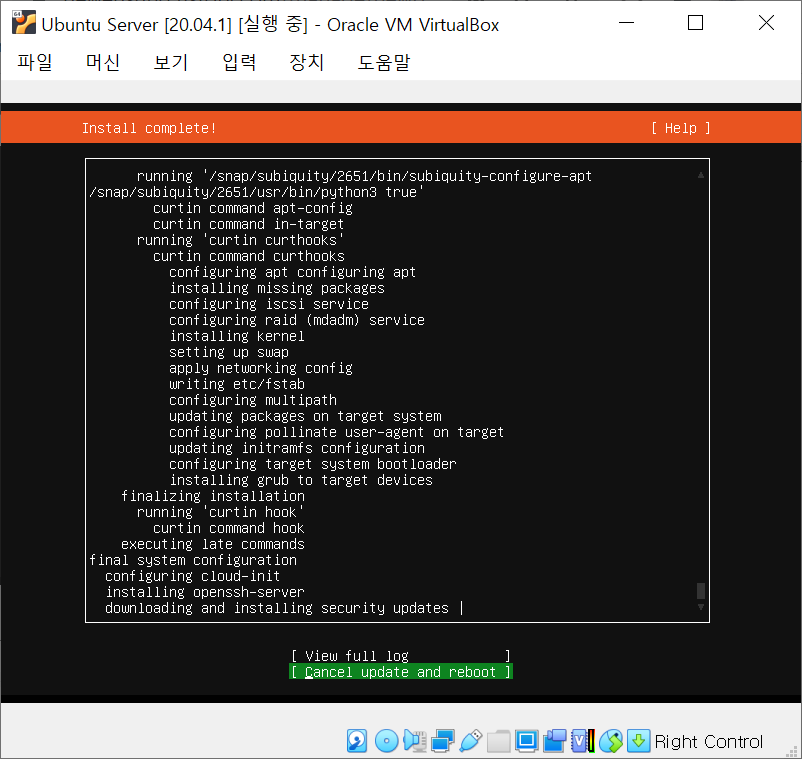Click the optical disc drive indicator
This screenshot has height=759, width=802.
[x=386, y=741]
